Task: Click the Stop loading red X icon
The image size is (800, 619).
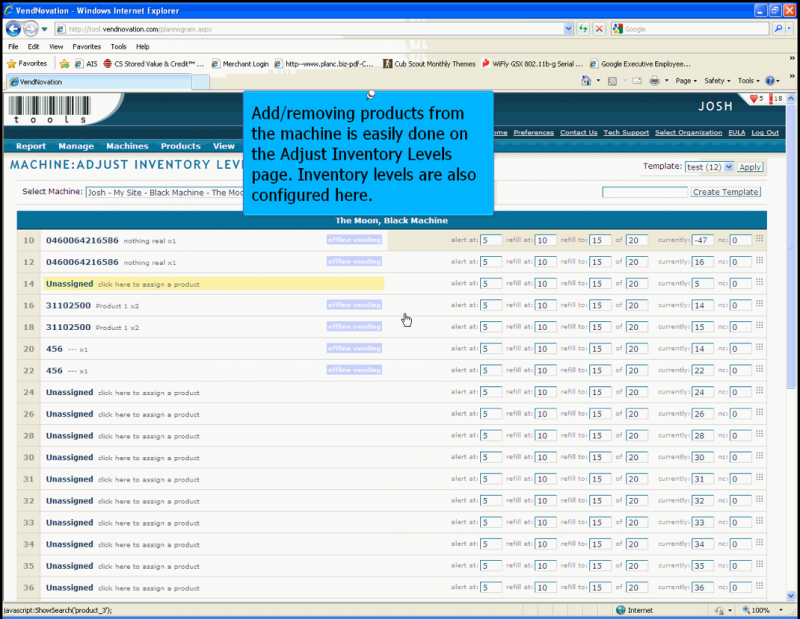Action: coord(599,29)
